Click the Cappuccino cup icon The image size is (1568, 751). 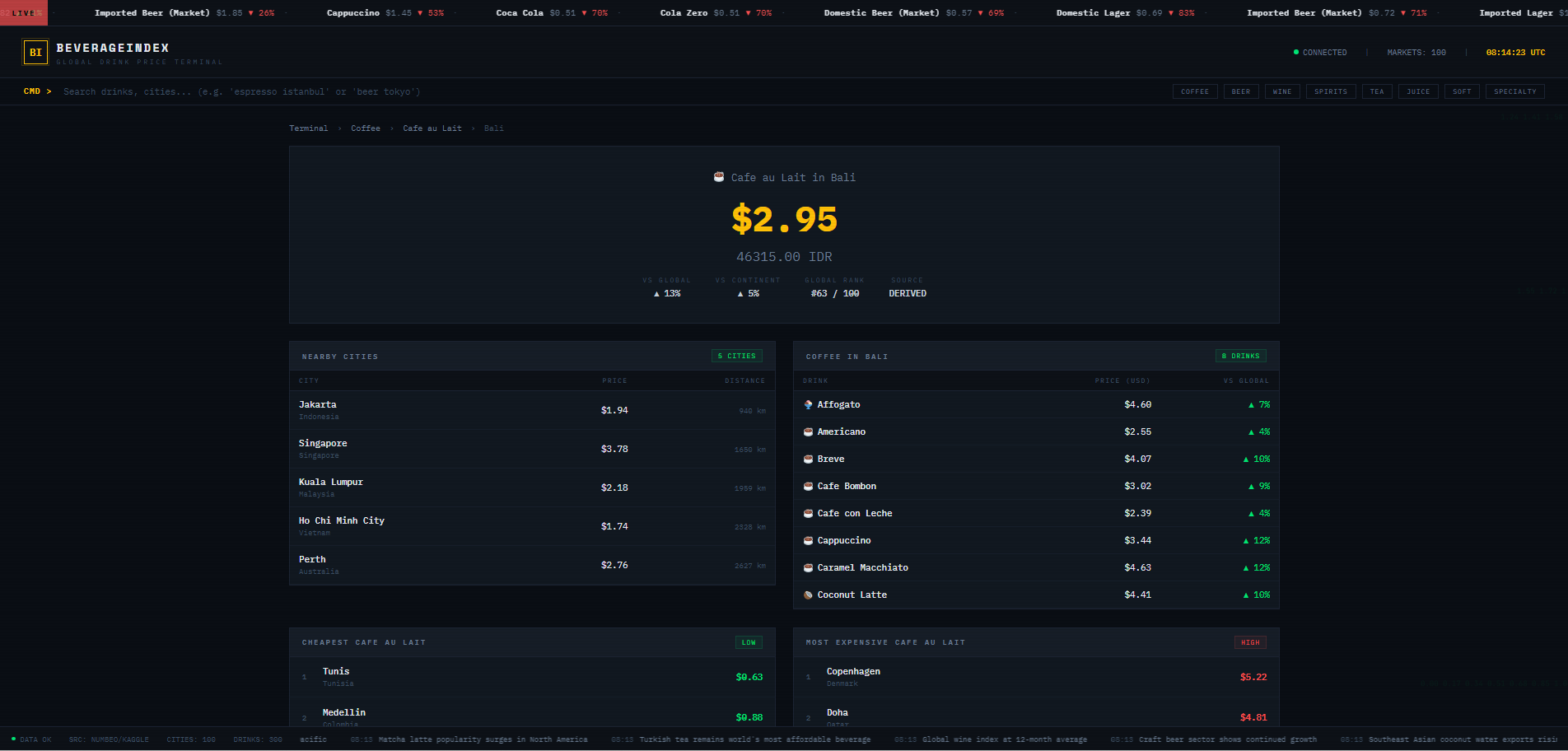click(808, 540)
